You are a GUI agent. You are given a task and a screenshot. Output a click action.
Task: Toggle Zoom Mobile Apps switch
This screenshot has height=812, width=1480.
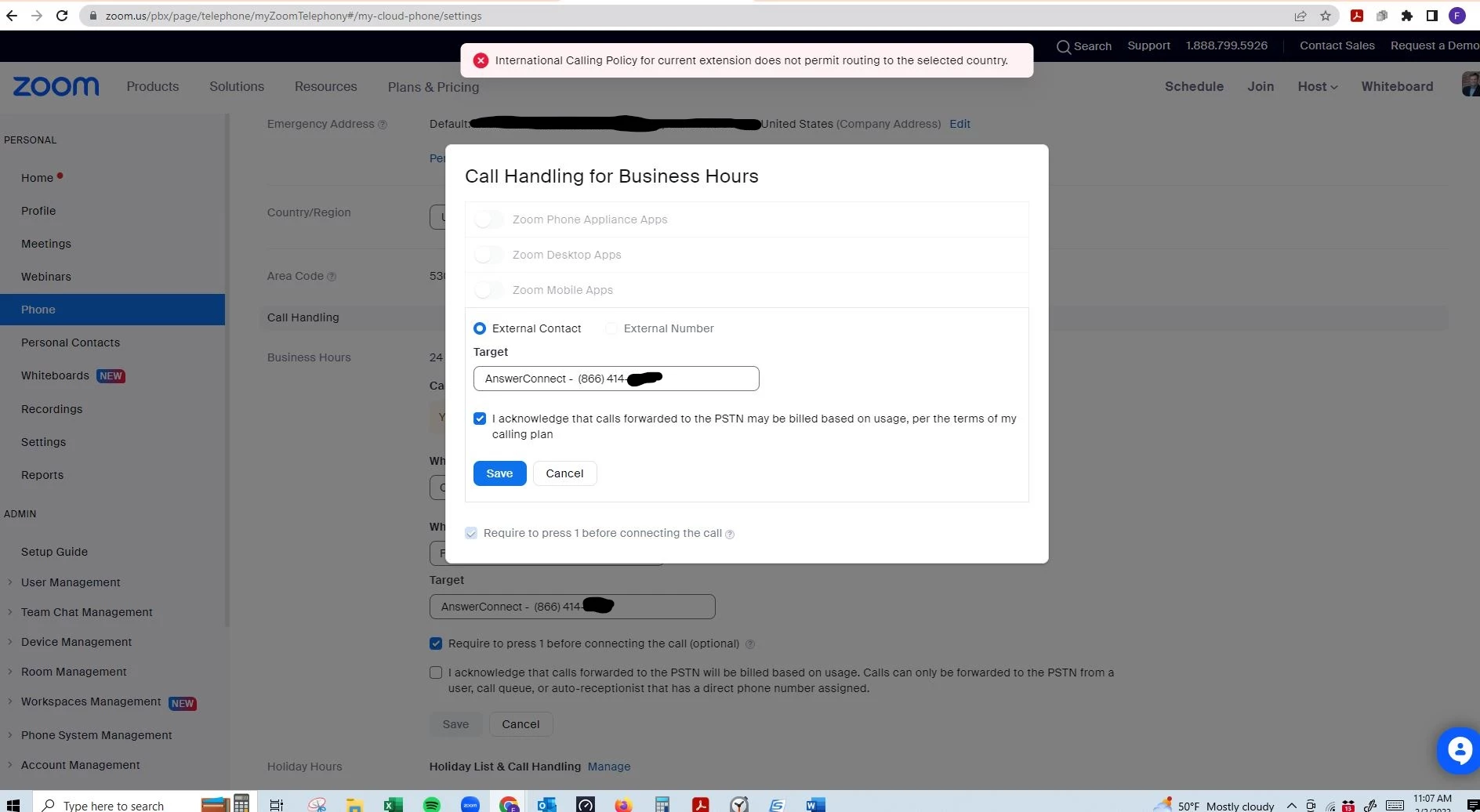tap(489, 290)
